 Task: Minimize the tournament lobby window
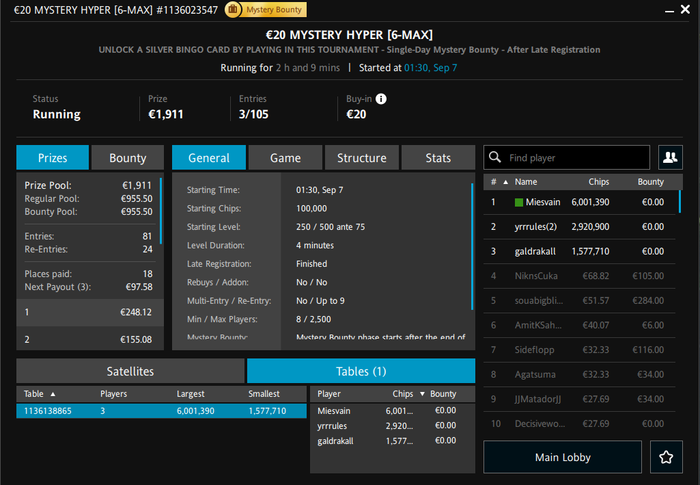(x=669, y=11)
